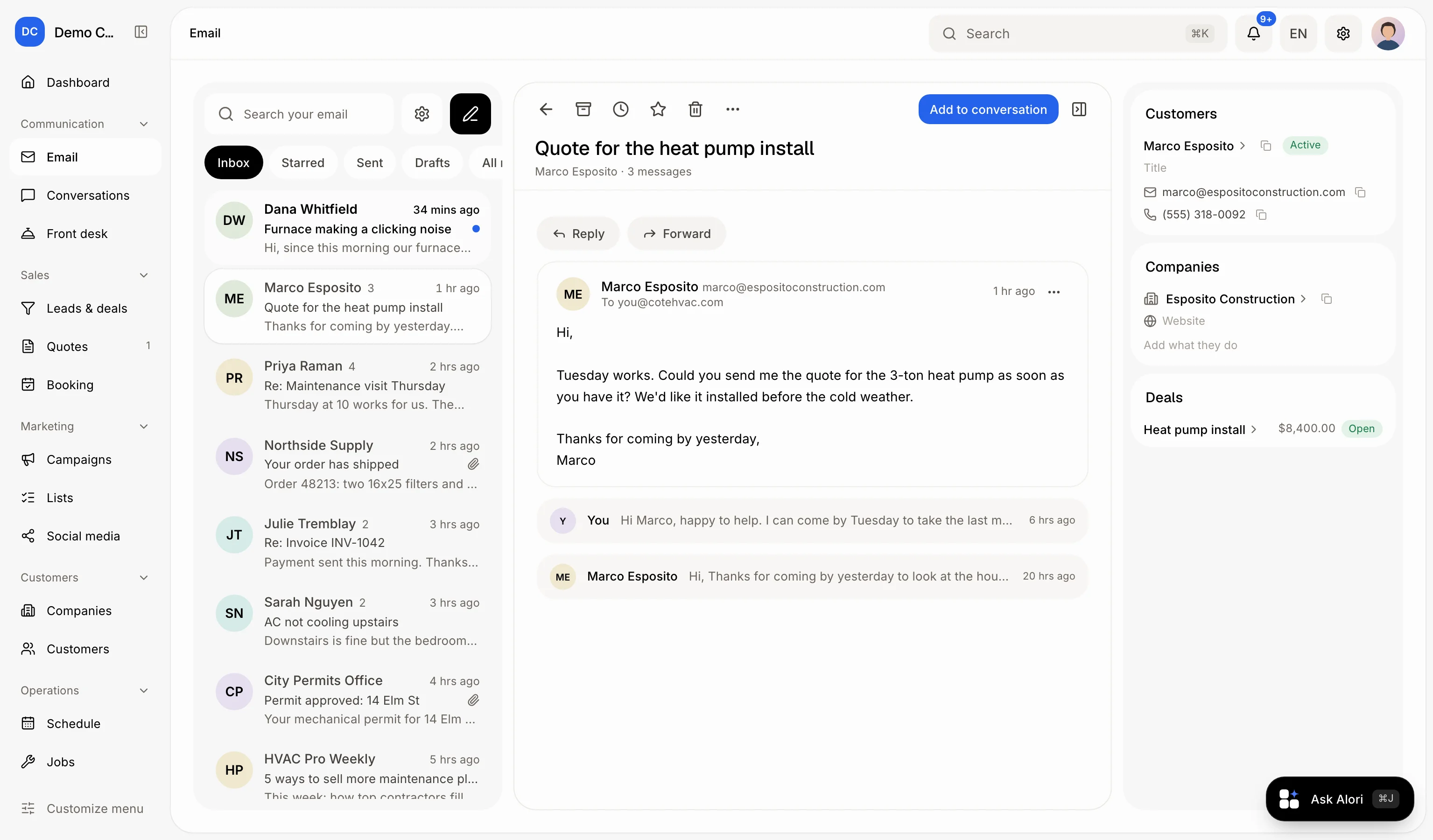This screenshot has height=840, width=1433.
Task: Open global settings gear in header
Action: pyautogui.click(x=1343, y=34)
